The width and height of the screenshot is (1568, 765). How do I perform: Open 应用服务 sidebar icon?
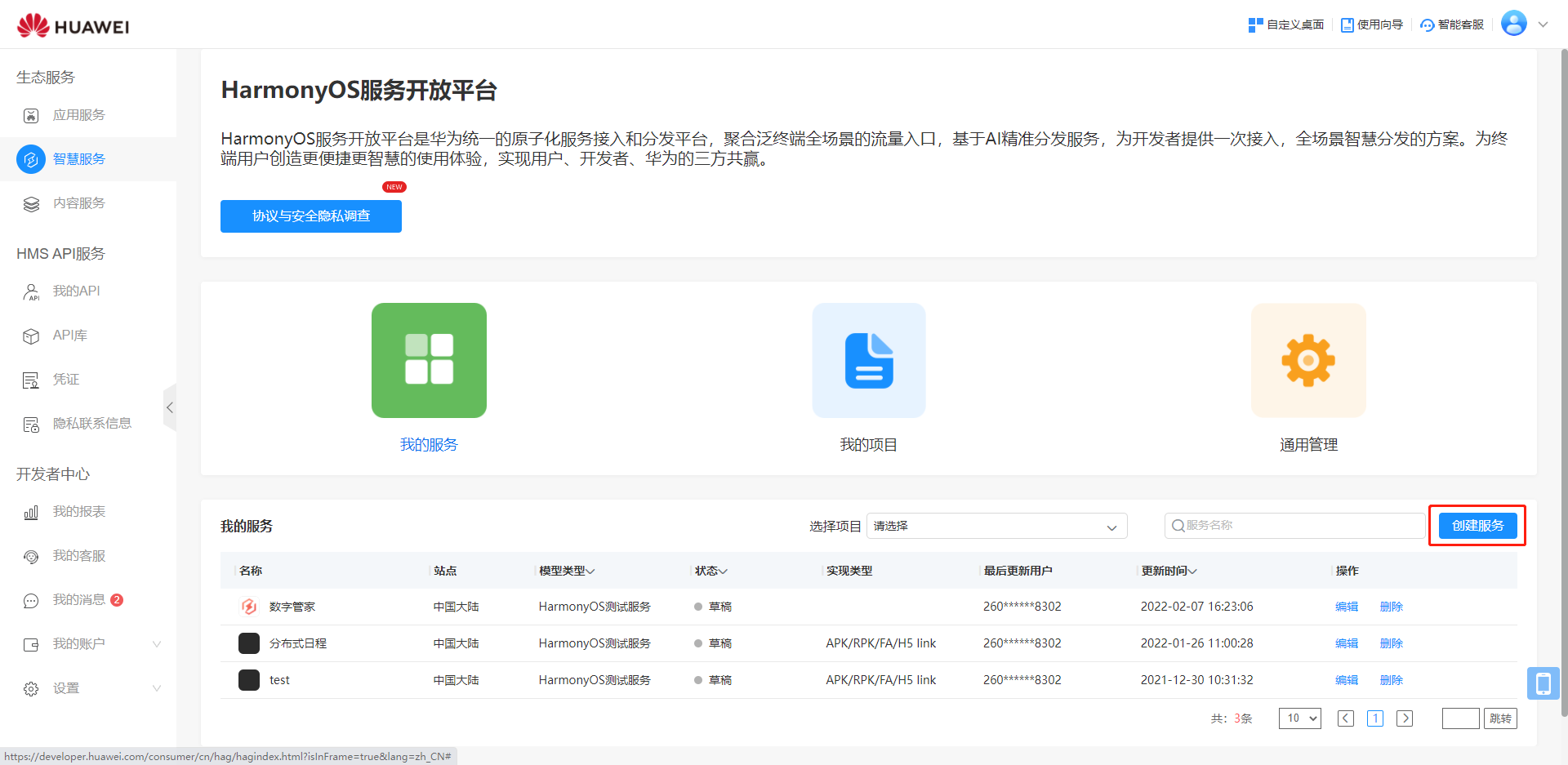point(31,115)
